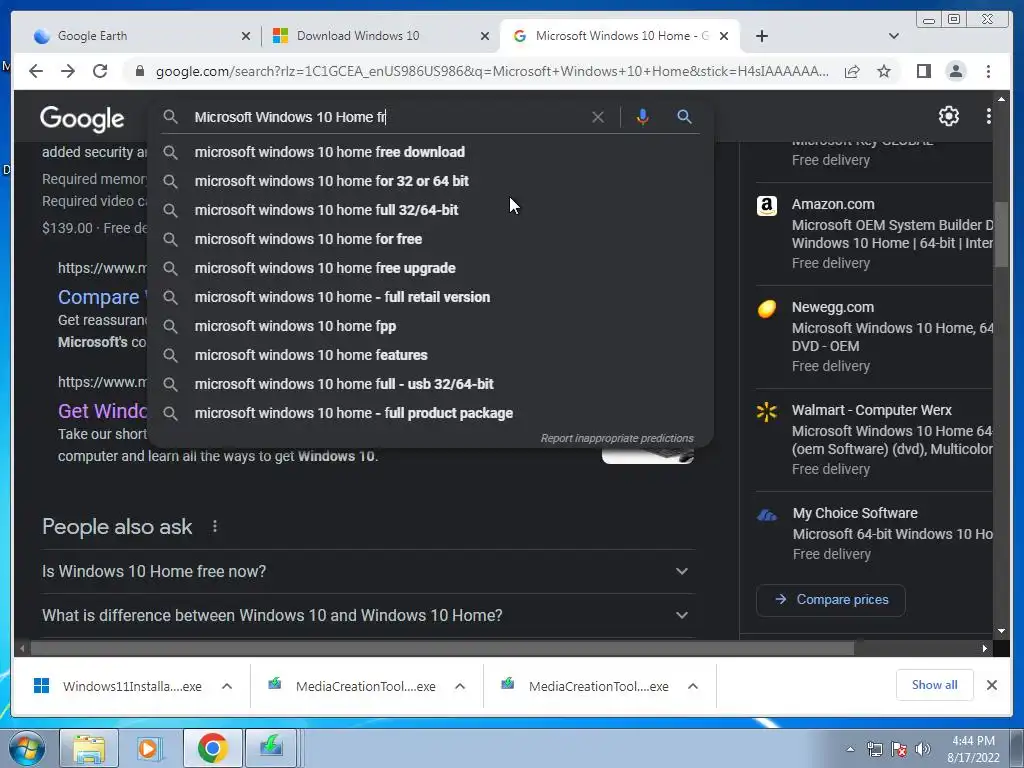Click the horizontal scrollbar thumb
1024x768 pixels.
click(442, 648)
